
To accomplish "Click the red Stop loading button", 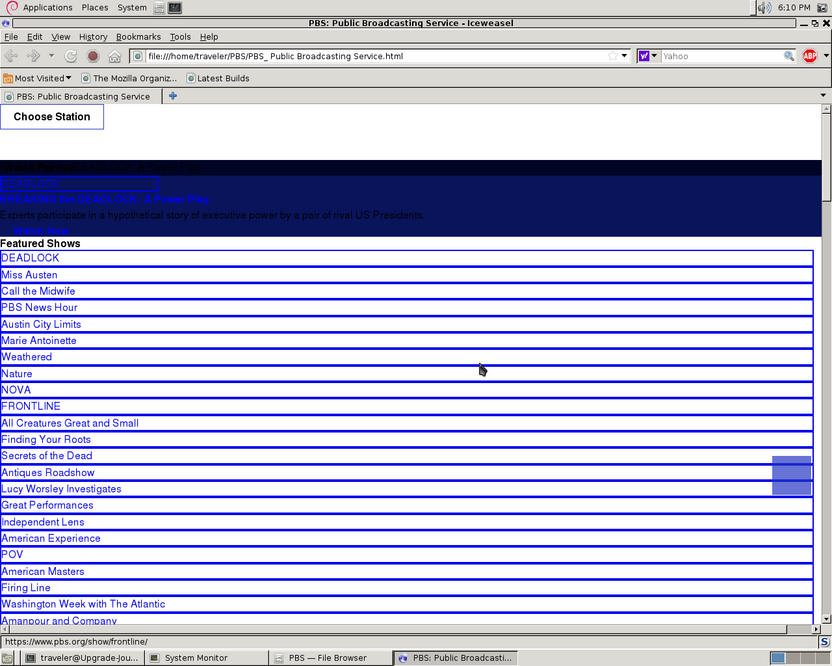I will (x=93, y=56).
